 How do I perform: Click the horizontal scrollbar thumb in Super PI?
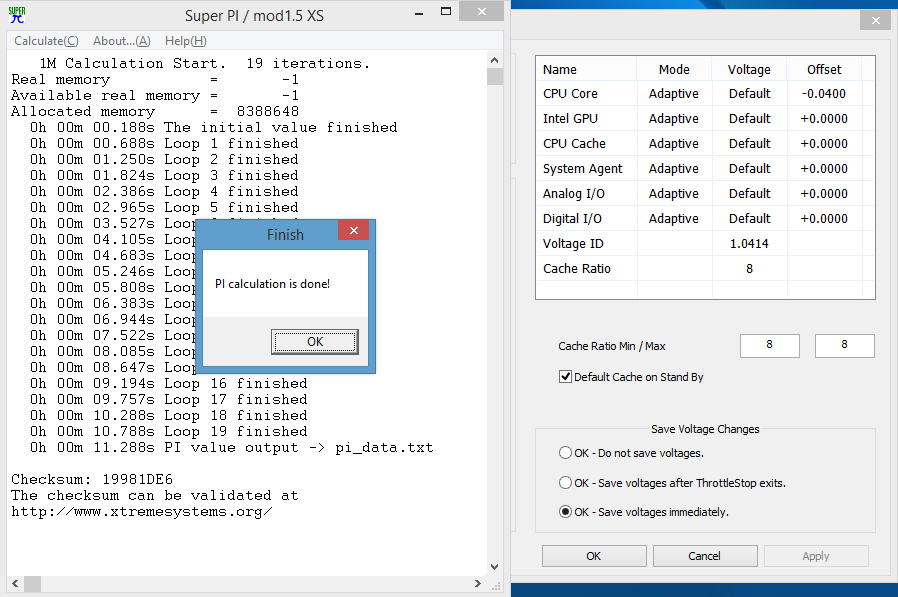(32, 583)
